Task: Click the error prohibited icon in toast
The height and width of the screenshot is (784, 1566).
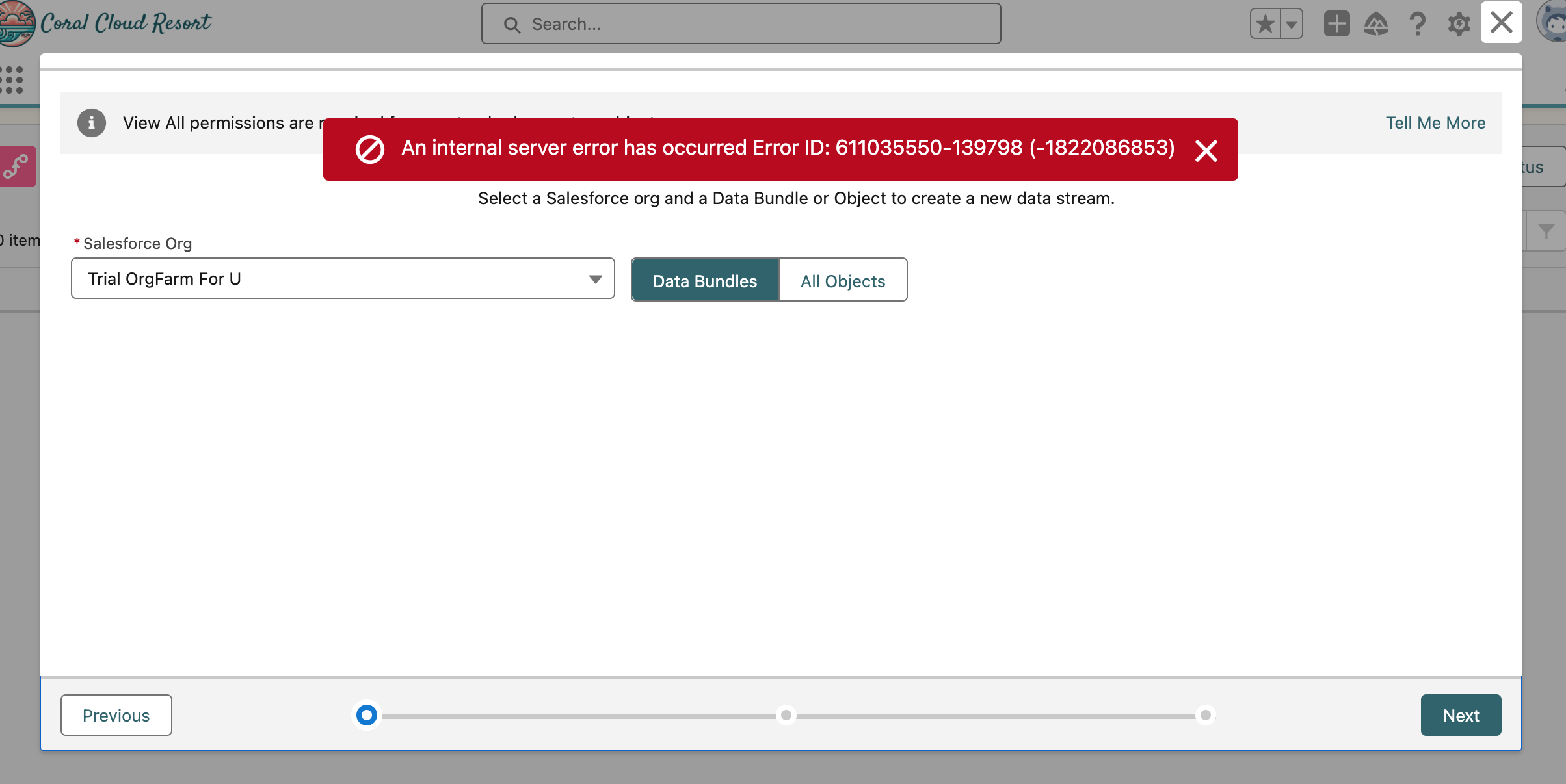Action: [x=370, y=150]
